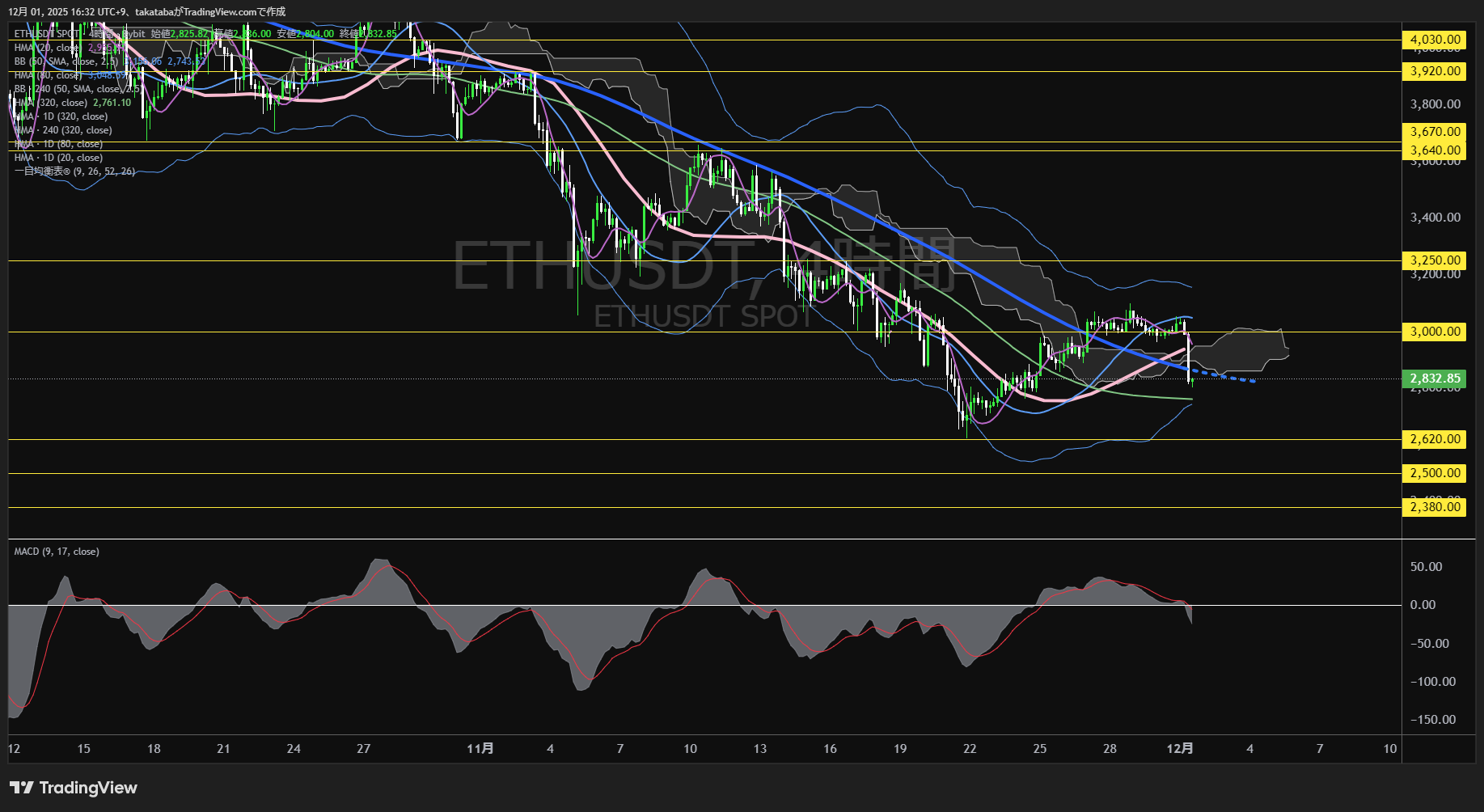This screenshot has width=1484, height=812.
Task: Hide the MACD (9, 17, close) indicator
Action: [x=55, y=551]
